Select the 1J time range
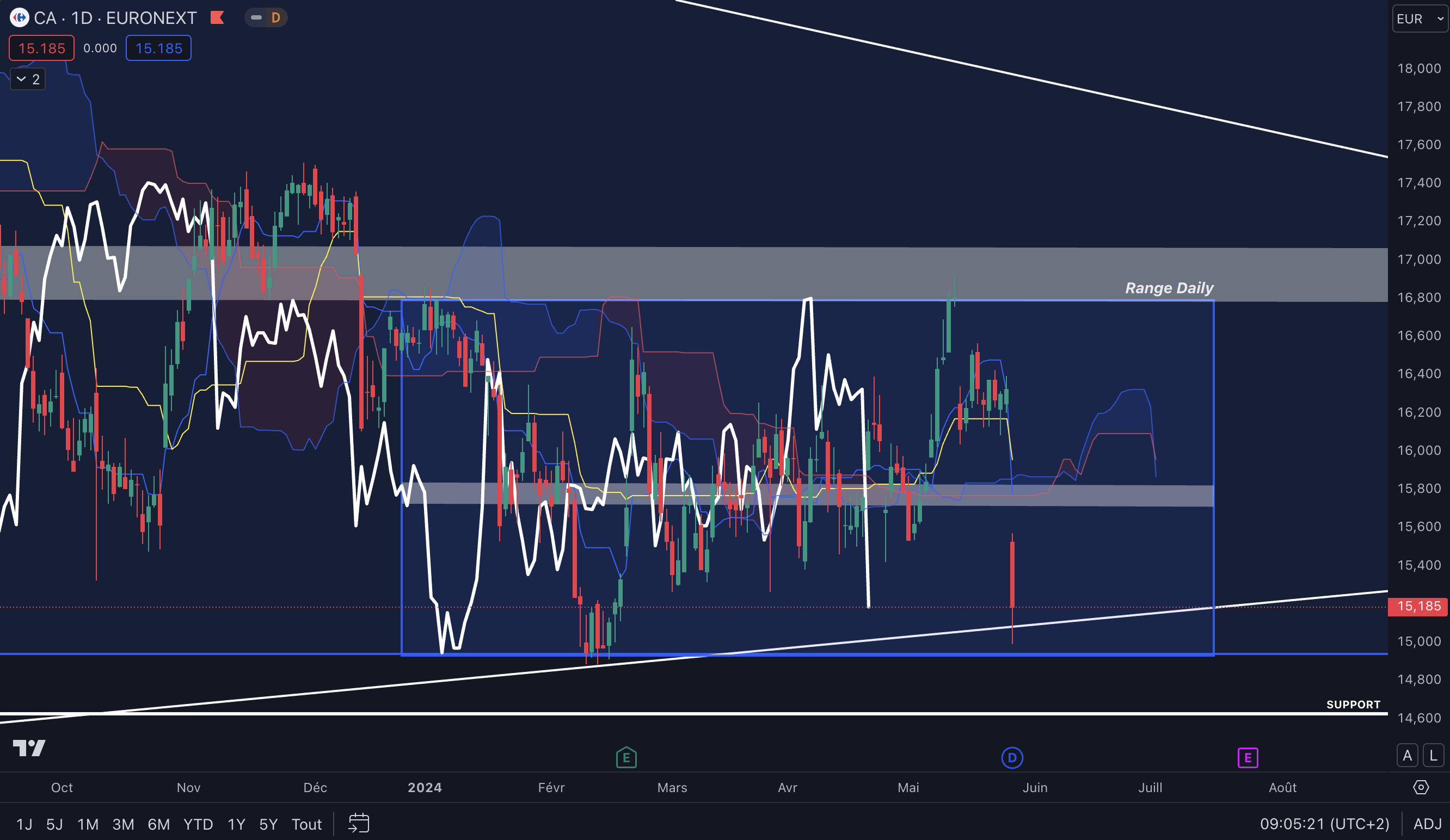This screenshot has width=1450, height=840. pos(24,824)
